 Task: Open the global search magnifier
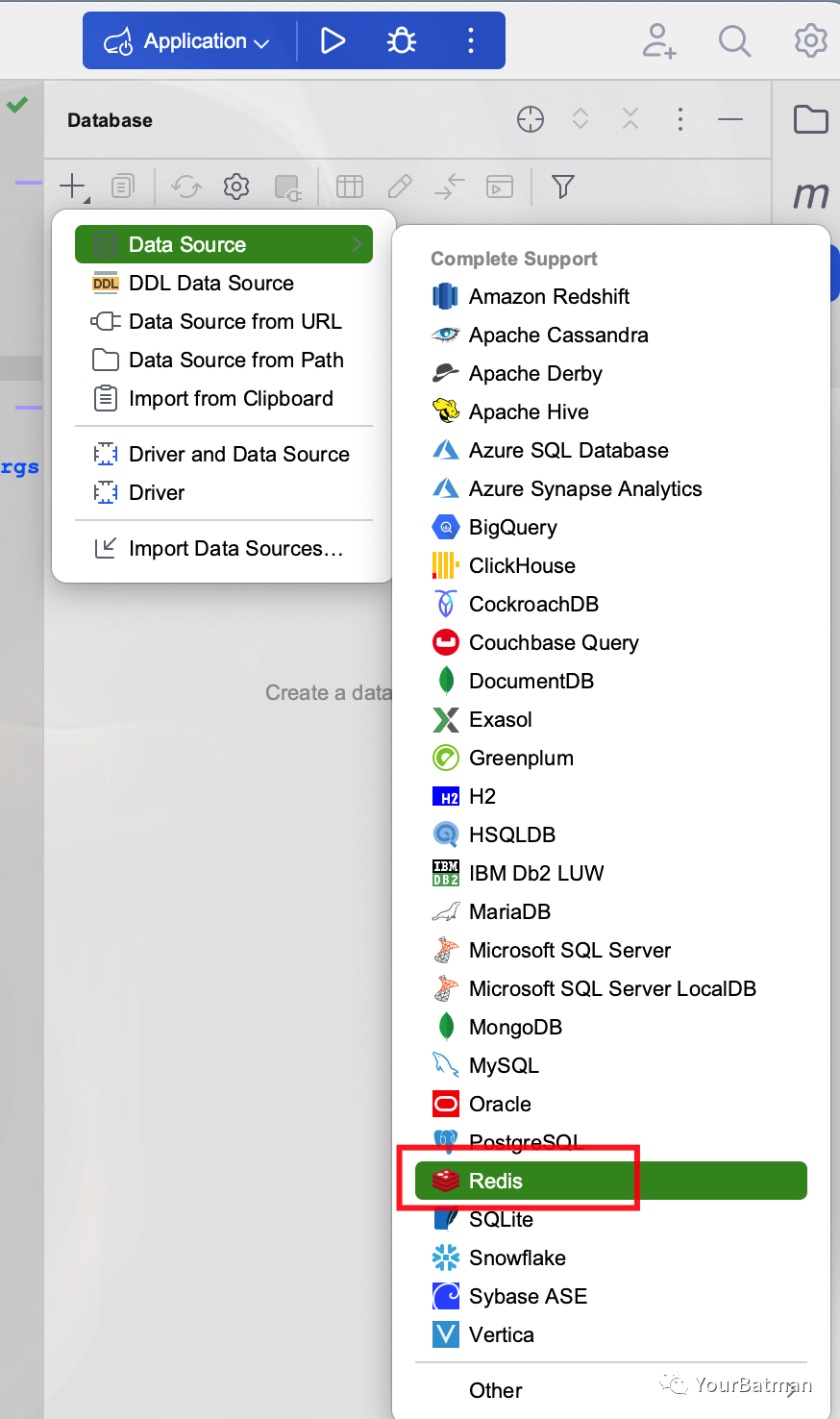[x=734, y=40]
